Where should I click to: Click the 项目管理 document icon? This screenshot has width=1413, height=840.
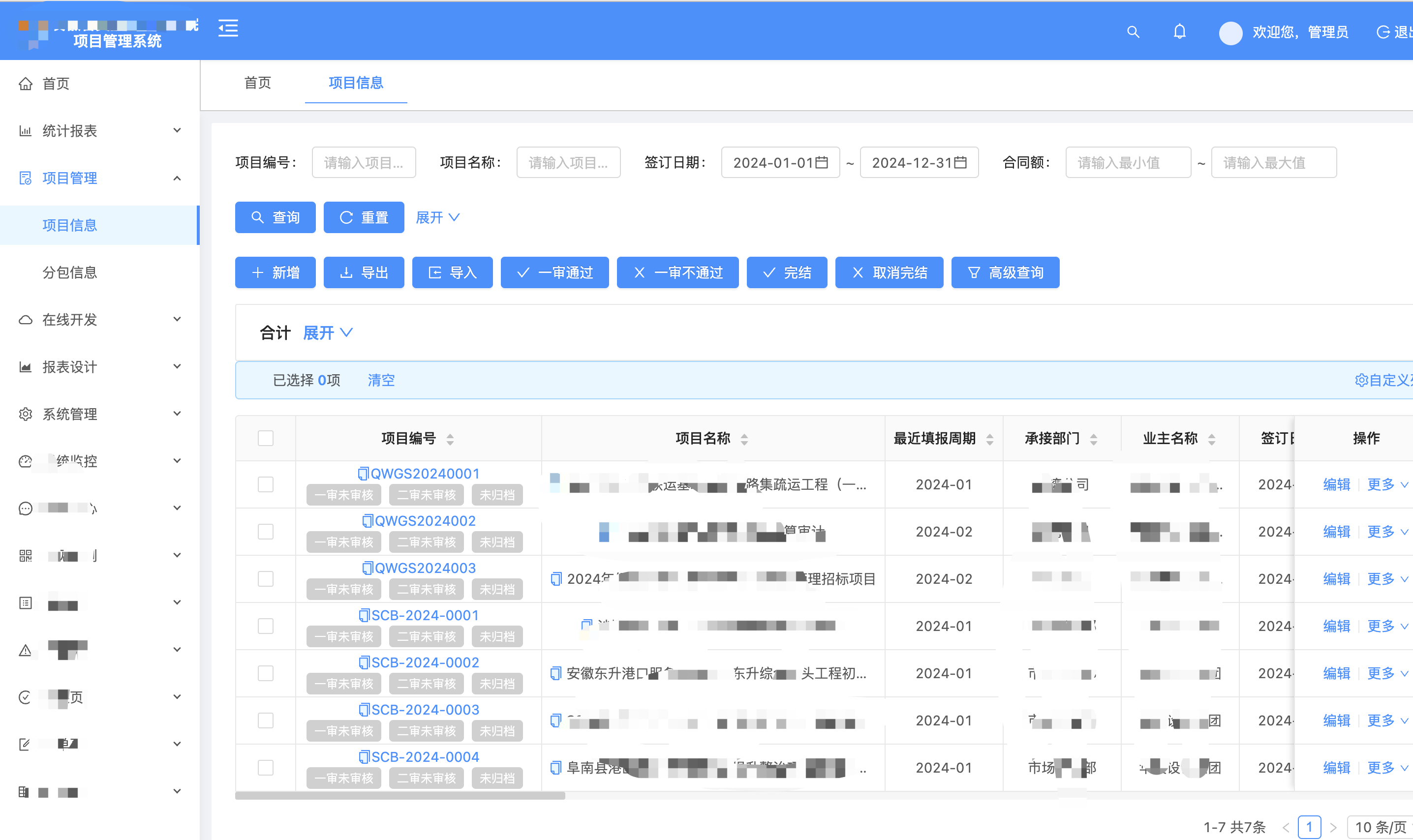point(26,179)
